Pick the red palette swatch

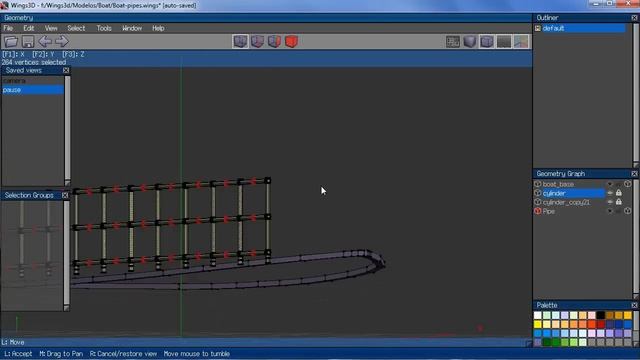[x=601, y=324]
